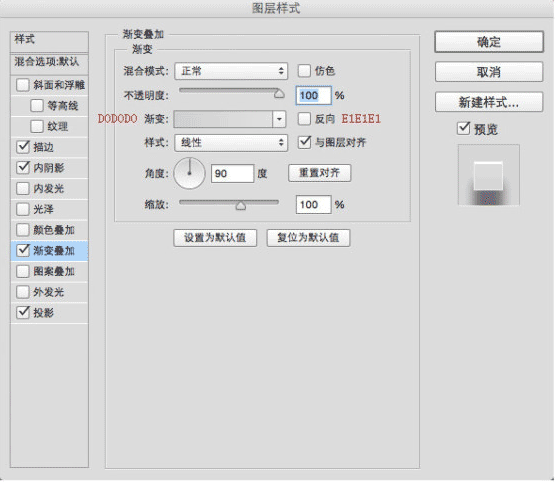Uncheck 与图层对齐 align with layer
This screenshot has height=482, width=555.
click(x=304, y=142)
